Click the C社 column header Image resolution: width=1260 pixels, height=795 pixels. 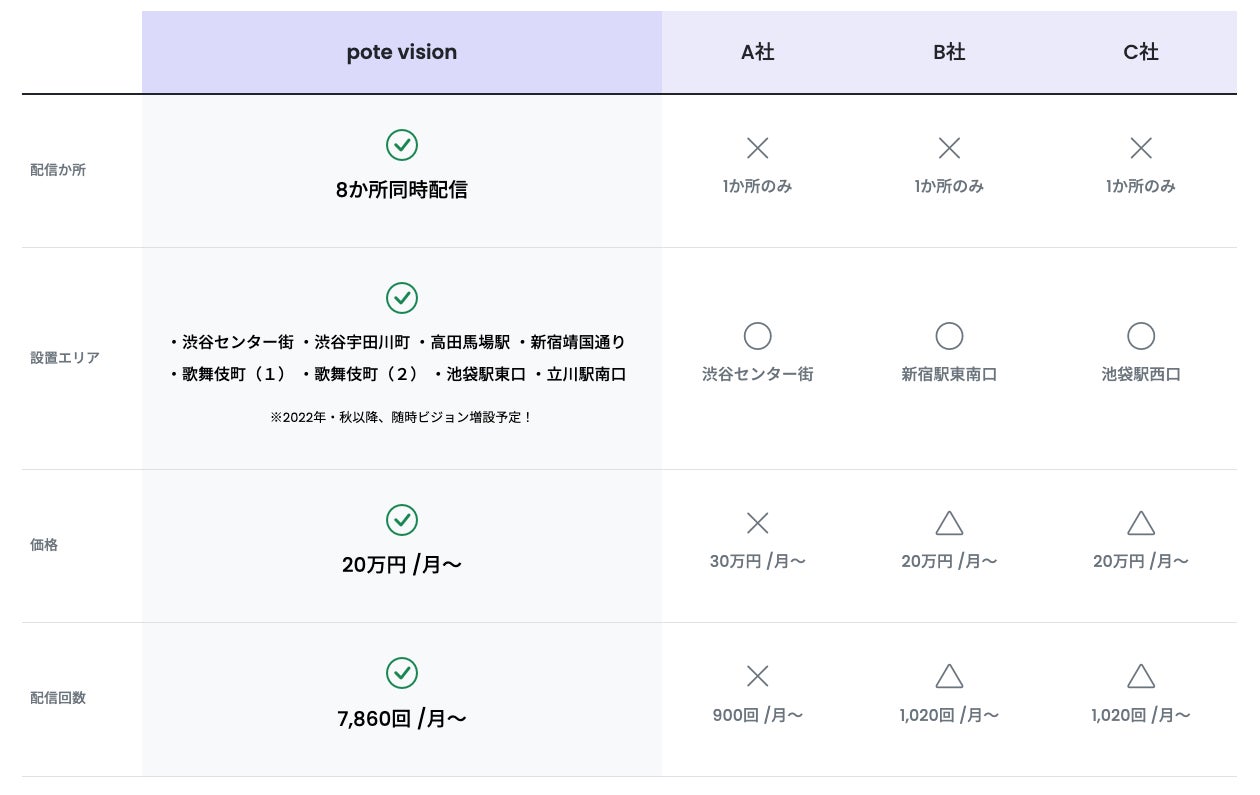pyautogui.click(x=1141, y=53)
